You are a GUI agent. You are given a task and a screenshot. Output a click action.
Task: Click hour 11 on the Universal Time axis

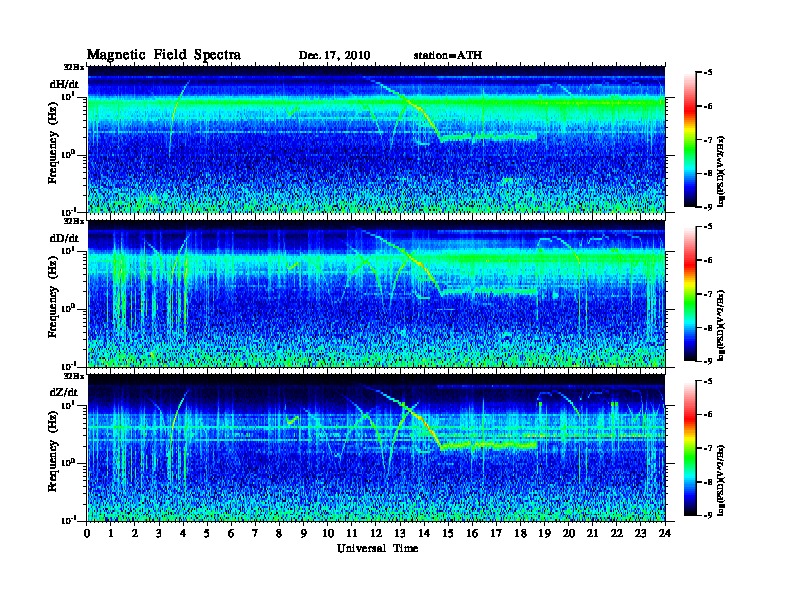[352, 533]
